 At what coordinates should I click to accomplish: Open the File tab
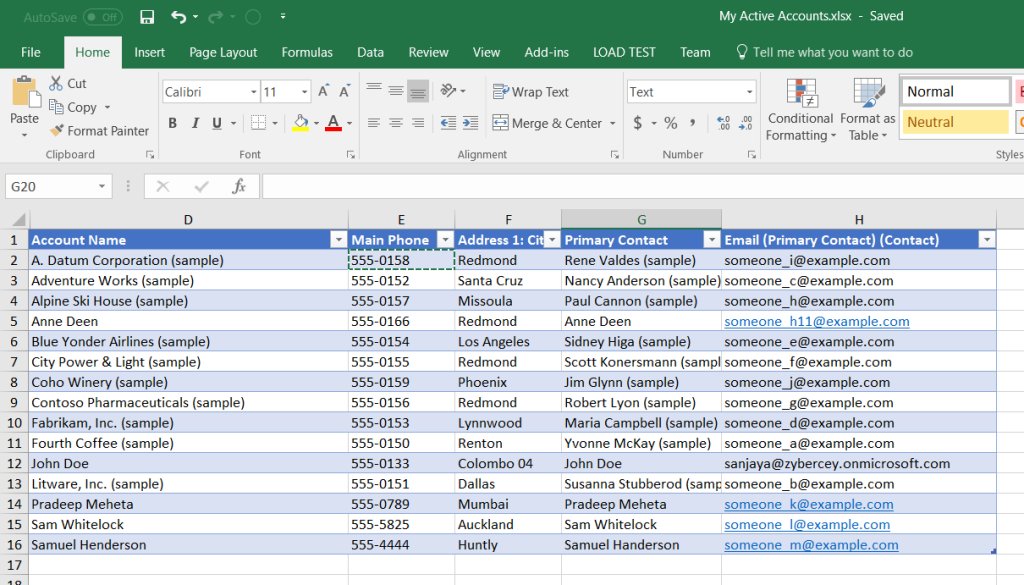coord(31,52)
